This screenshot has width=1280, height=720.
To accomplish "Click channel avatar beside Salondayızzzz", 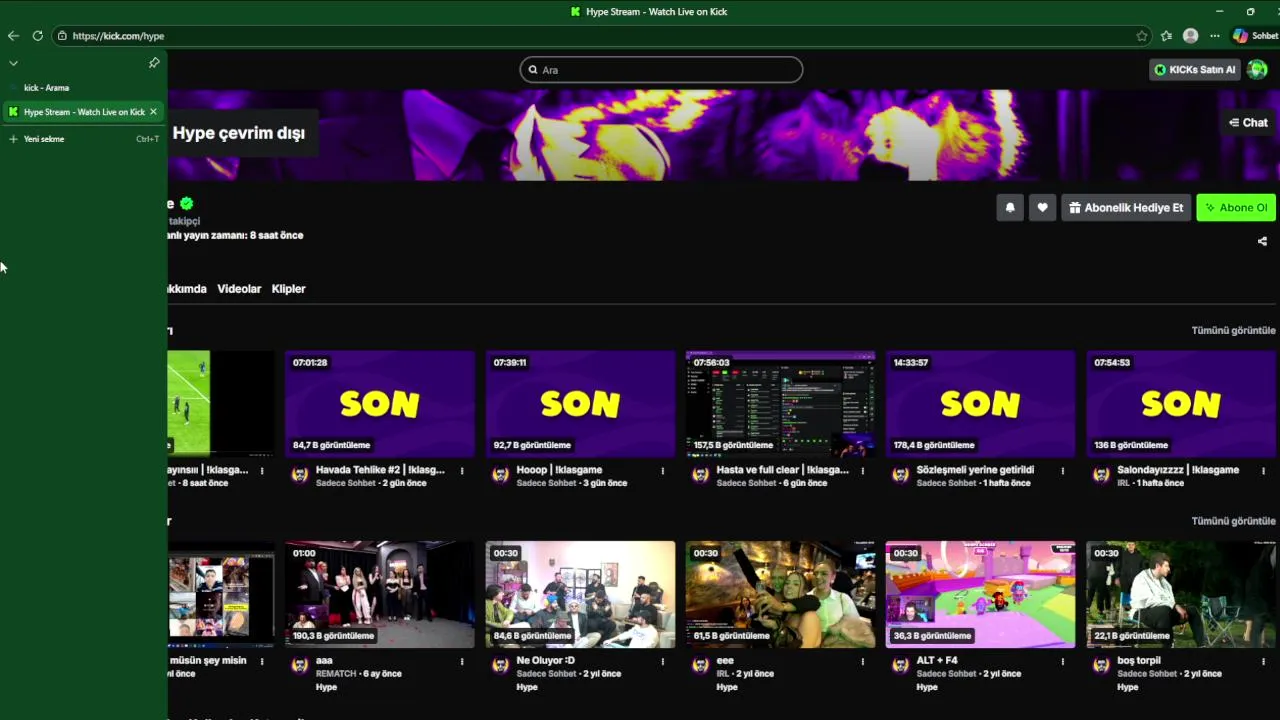I will click(1101, 475).
